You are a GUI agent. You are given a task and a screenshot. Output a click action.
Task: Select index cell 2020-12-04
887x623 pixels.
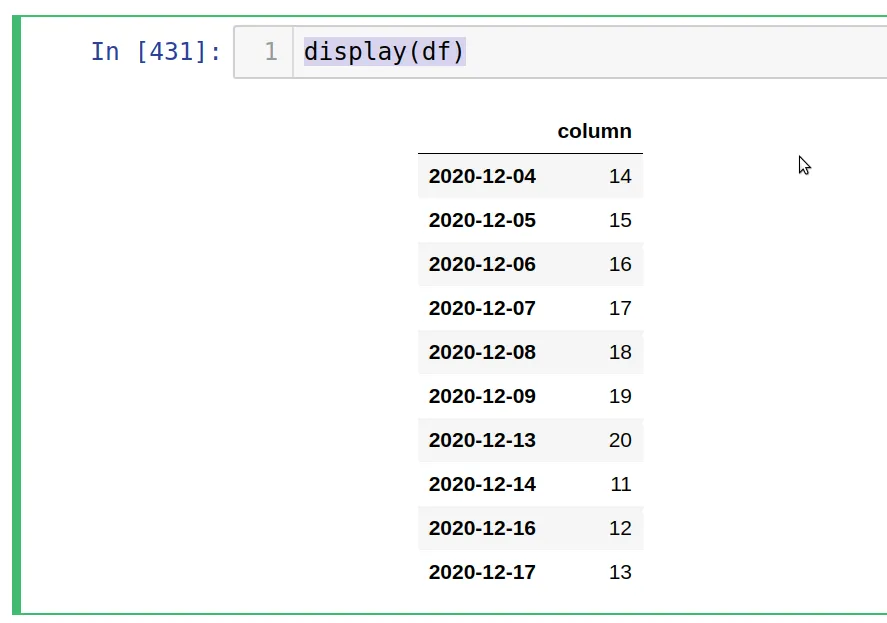click(482, 177)
